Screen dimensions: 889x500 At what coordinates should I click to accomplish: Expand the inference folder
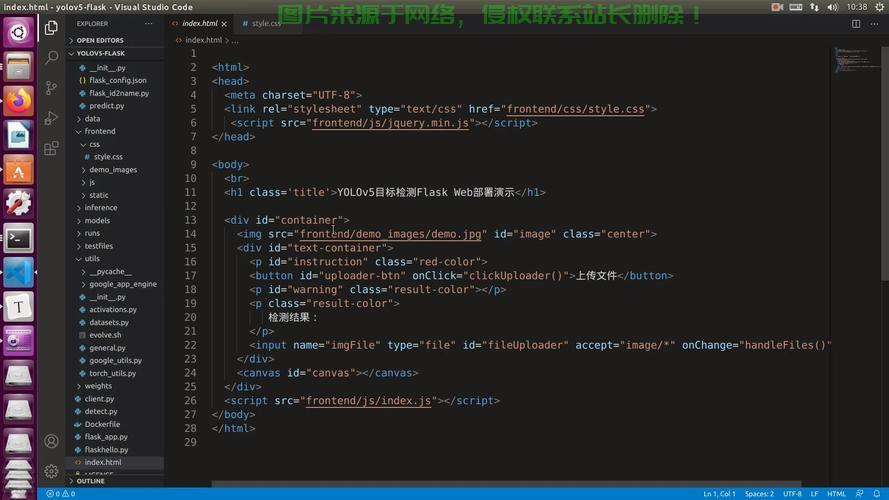coord(101,207)
